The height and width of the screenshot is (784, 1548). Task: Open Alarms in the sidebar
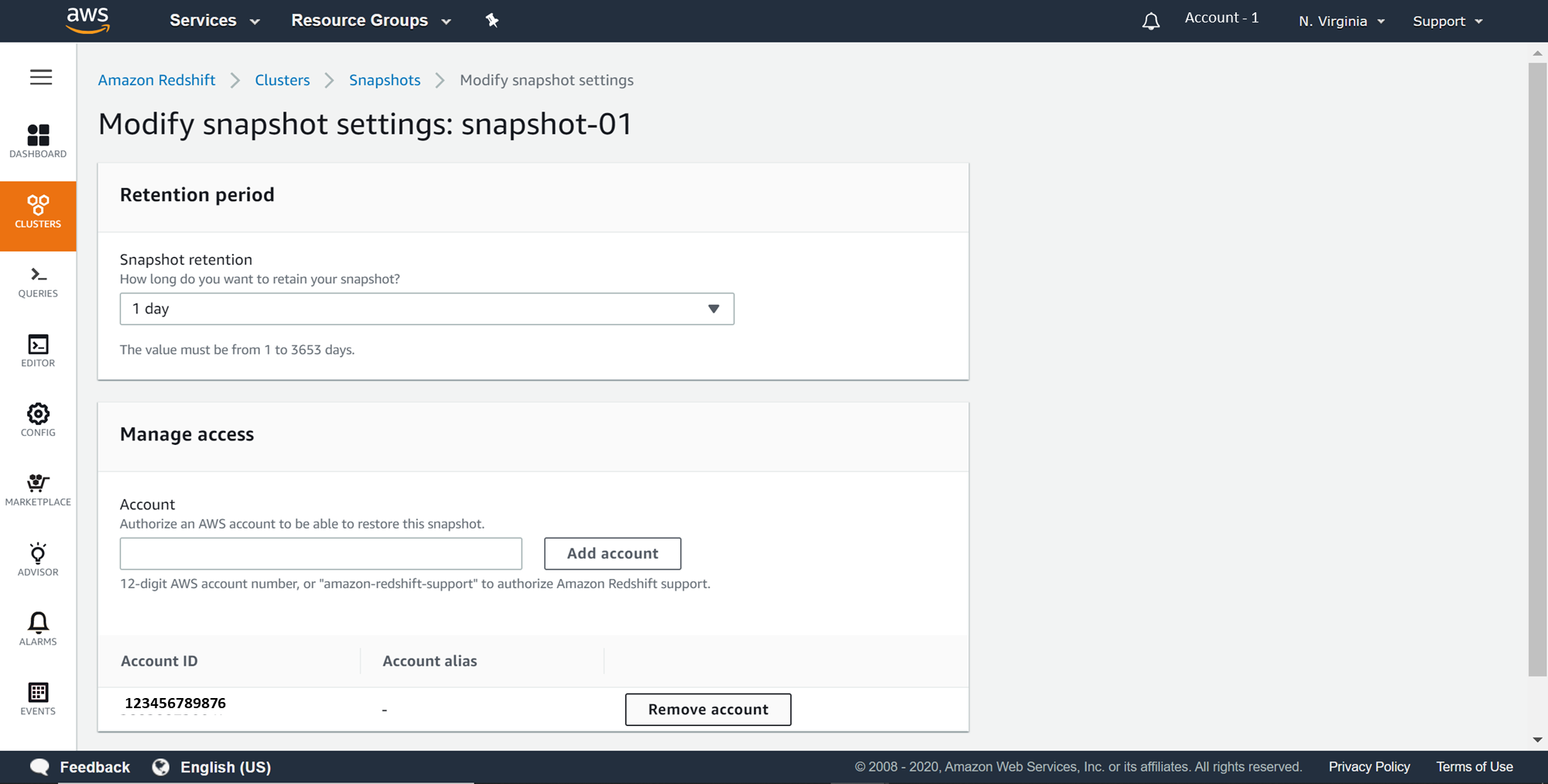(x=38, y=628)
